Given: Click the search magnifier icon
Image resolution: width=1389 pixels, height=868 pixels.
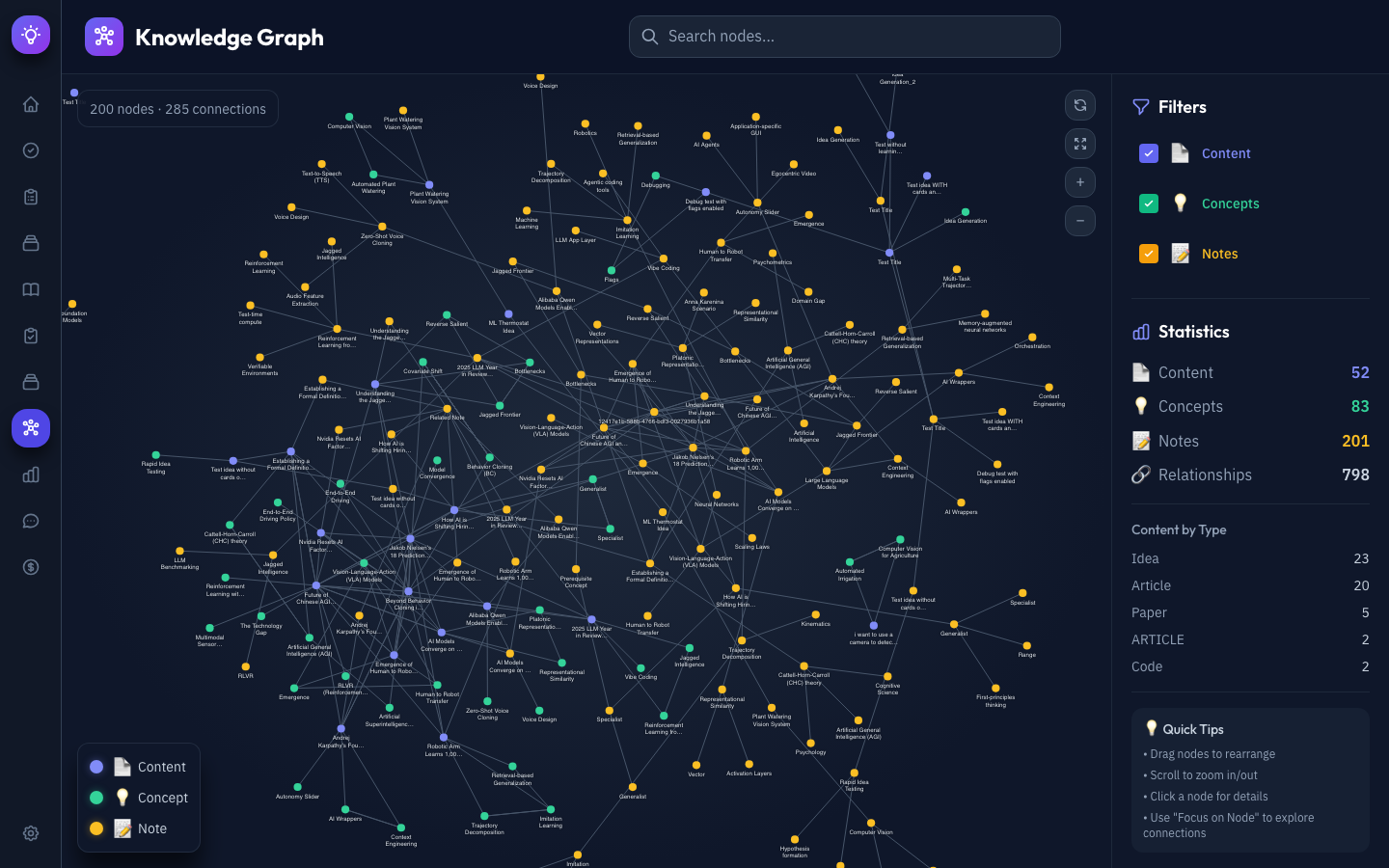Looking at the screenshot, I should [650, 37].
